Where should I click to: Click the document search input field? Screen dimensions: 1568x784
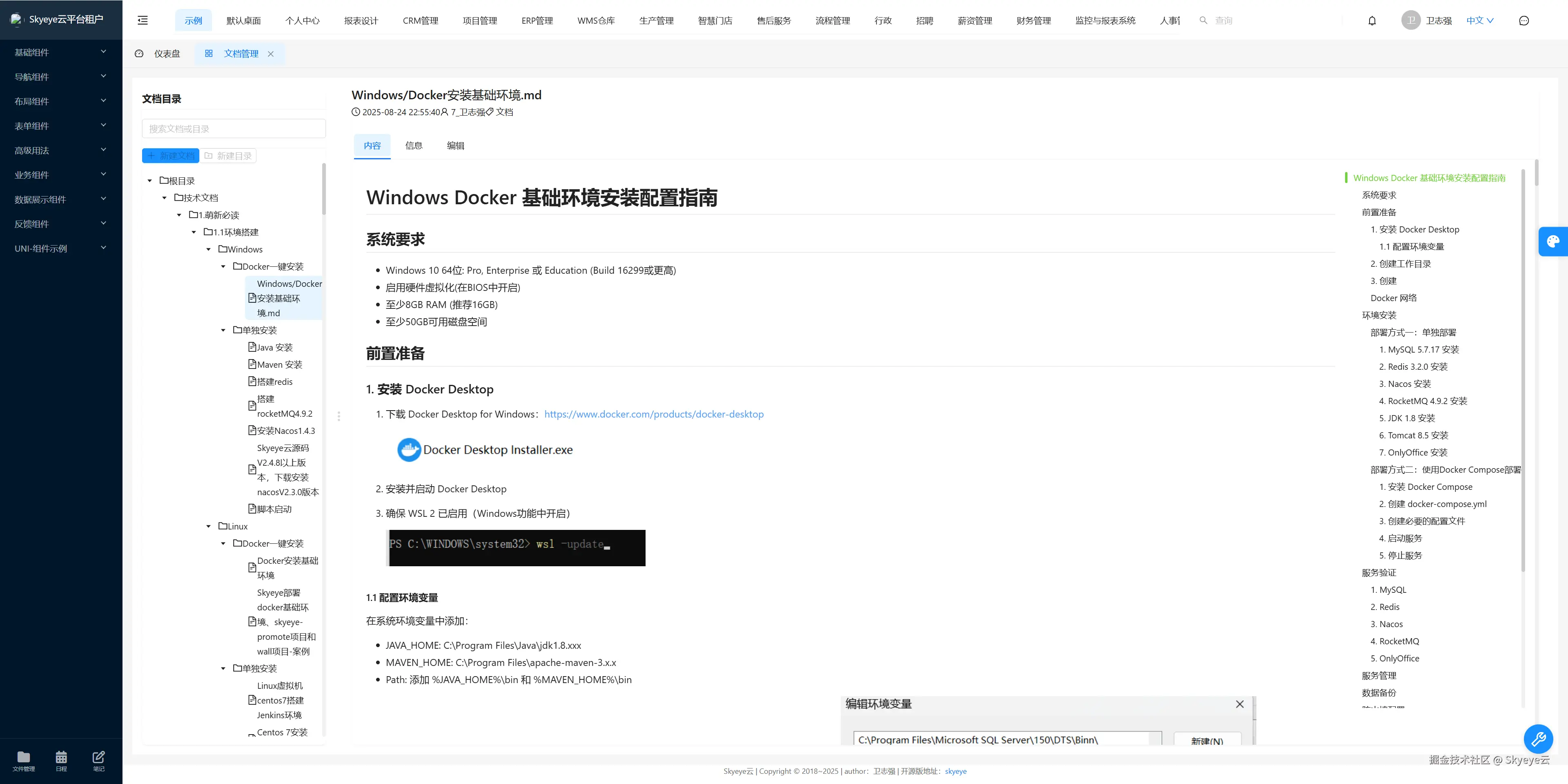234,129
